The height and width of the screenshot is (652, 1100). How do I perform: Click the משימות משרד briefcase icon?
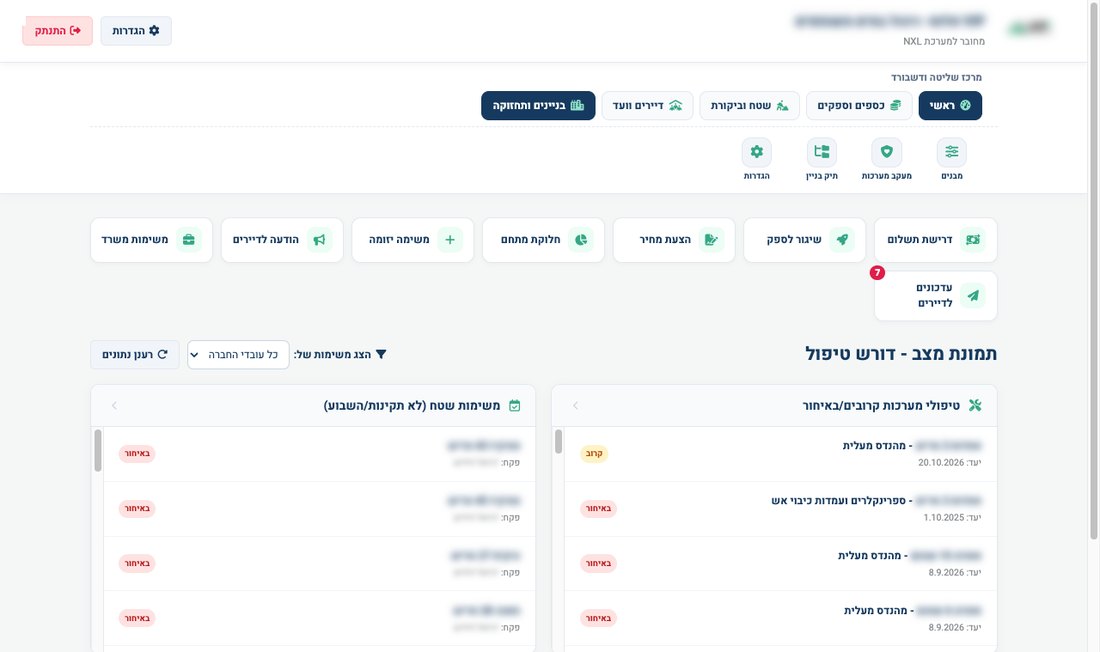[x=189, y=239]
